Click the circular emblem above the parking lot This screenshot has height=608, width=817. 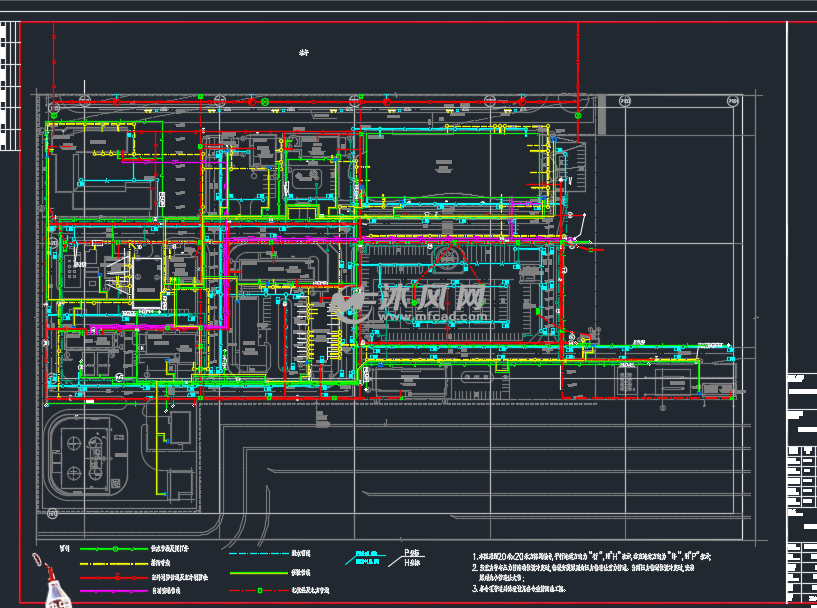click(450, 258)
